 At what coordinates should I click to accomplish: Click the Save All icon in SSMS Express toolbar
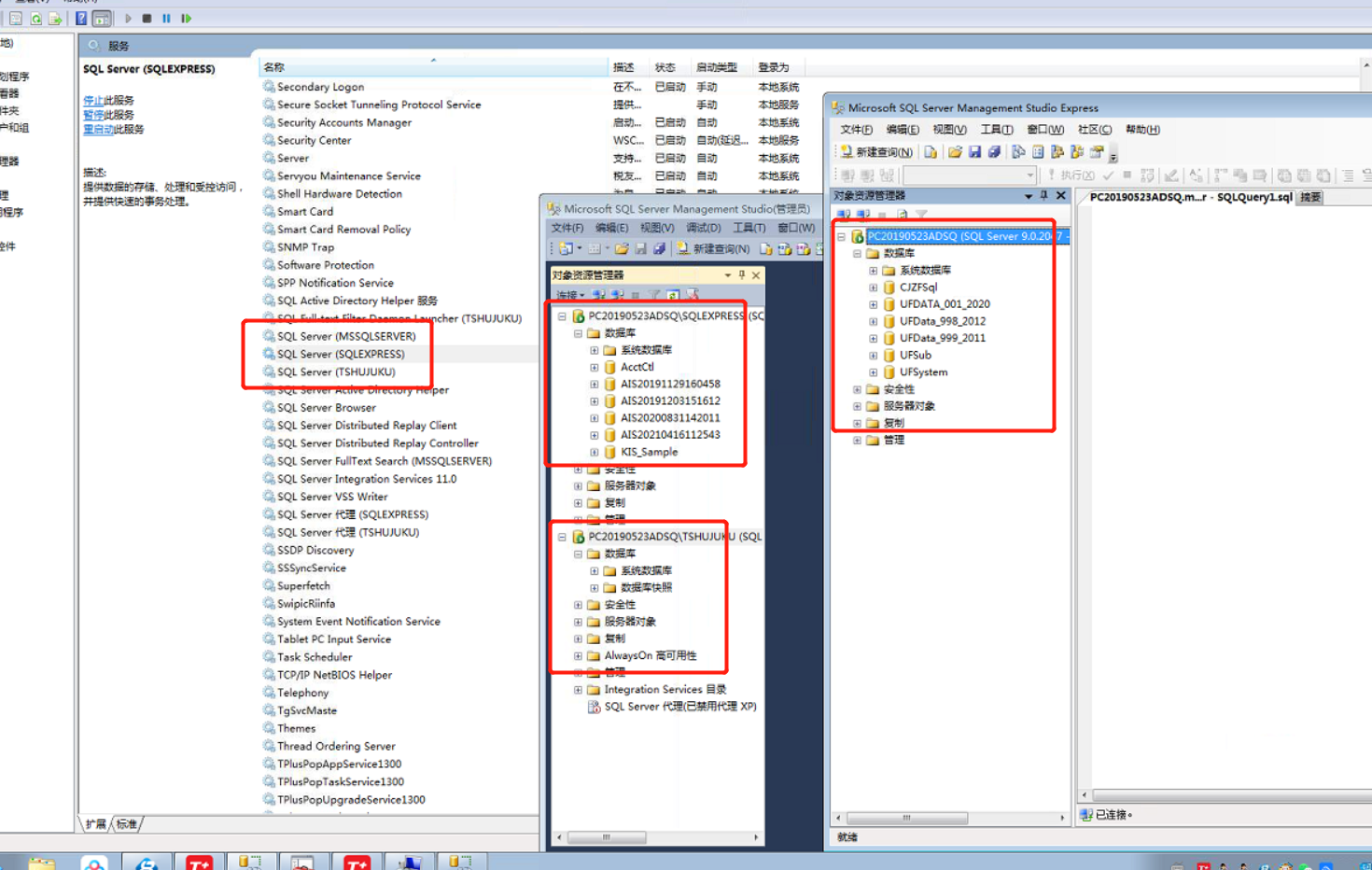pyautogui.click(x=994, y=151)
